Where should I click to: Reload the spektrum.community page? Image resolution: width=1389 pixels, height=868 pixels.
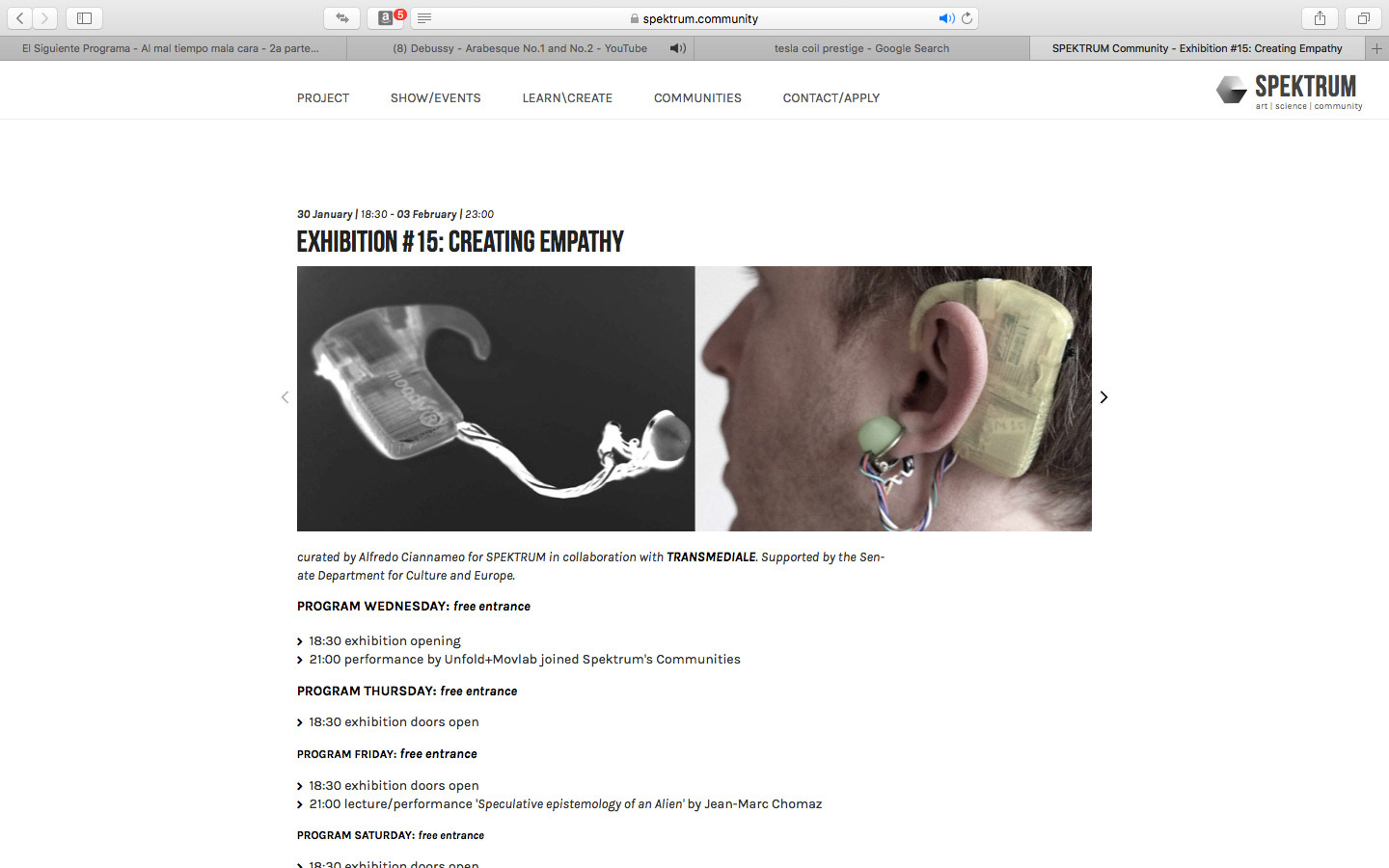pos(967,18)
